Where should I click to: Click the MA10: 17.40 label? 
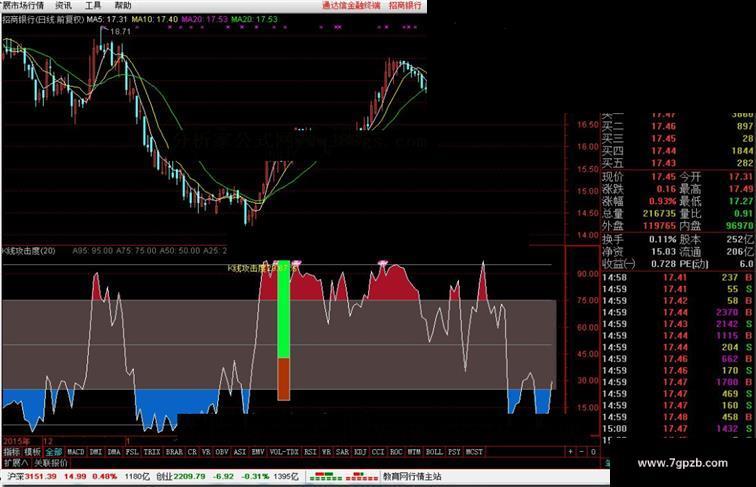pos(154,19)
